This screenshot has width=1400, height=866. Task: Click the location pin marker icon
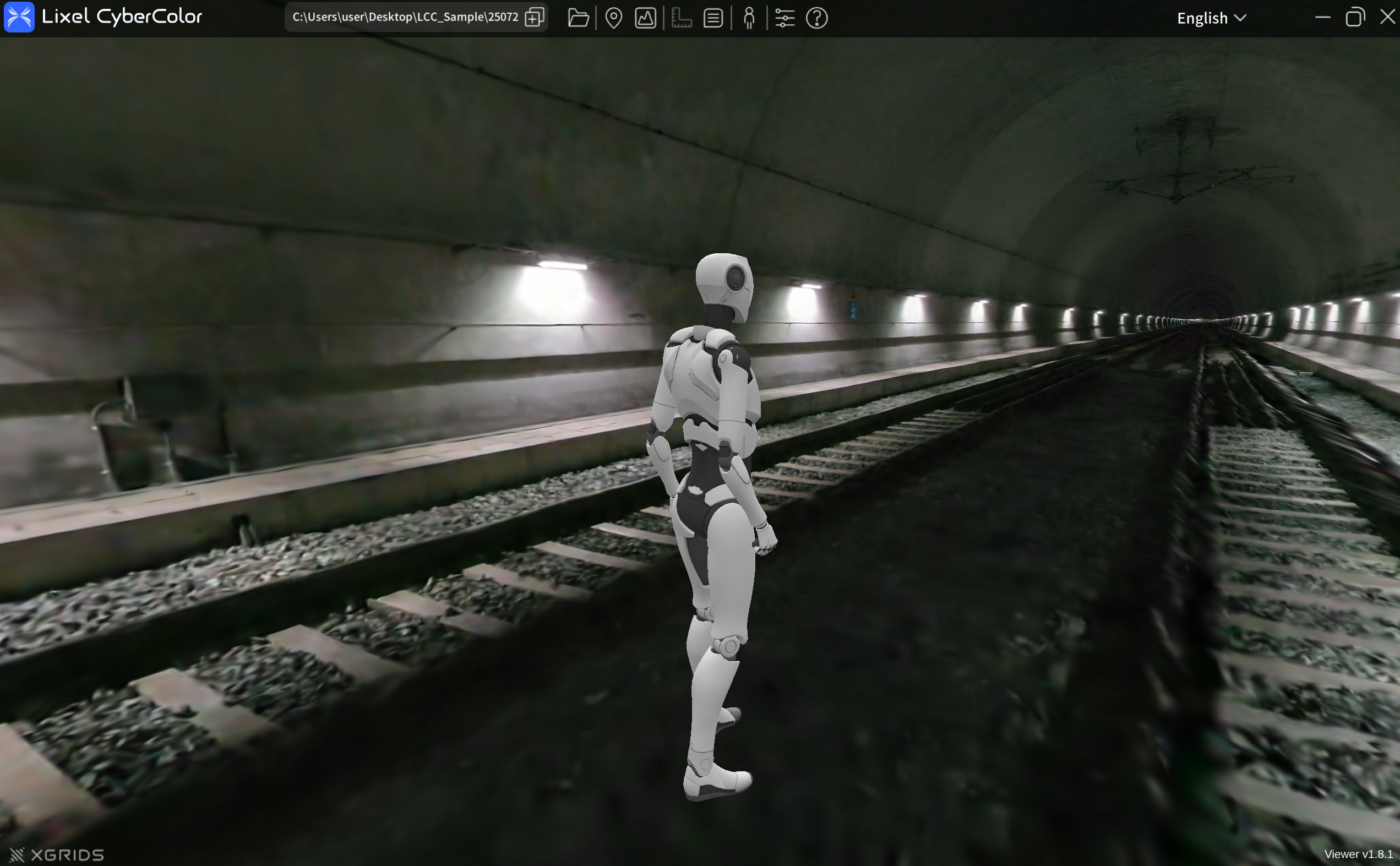(613, 18)
